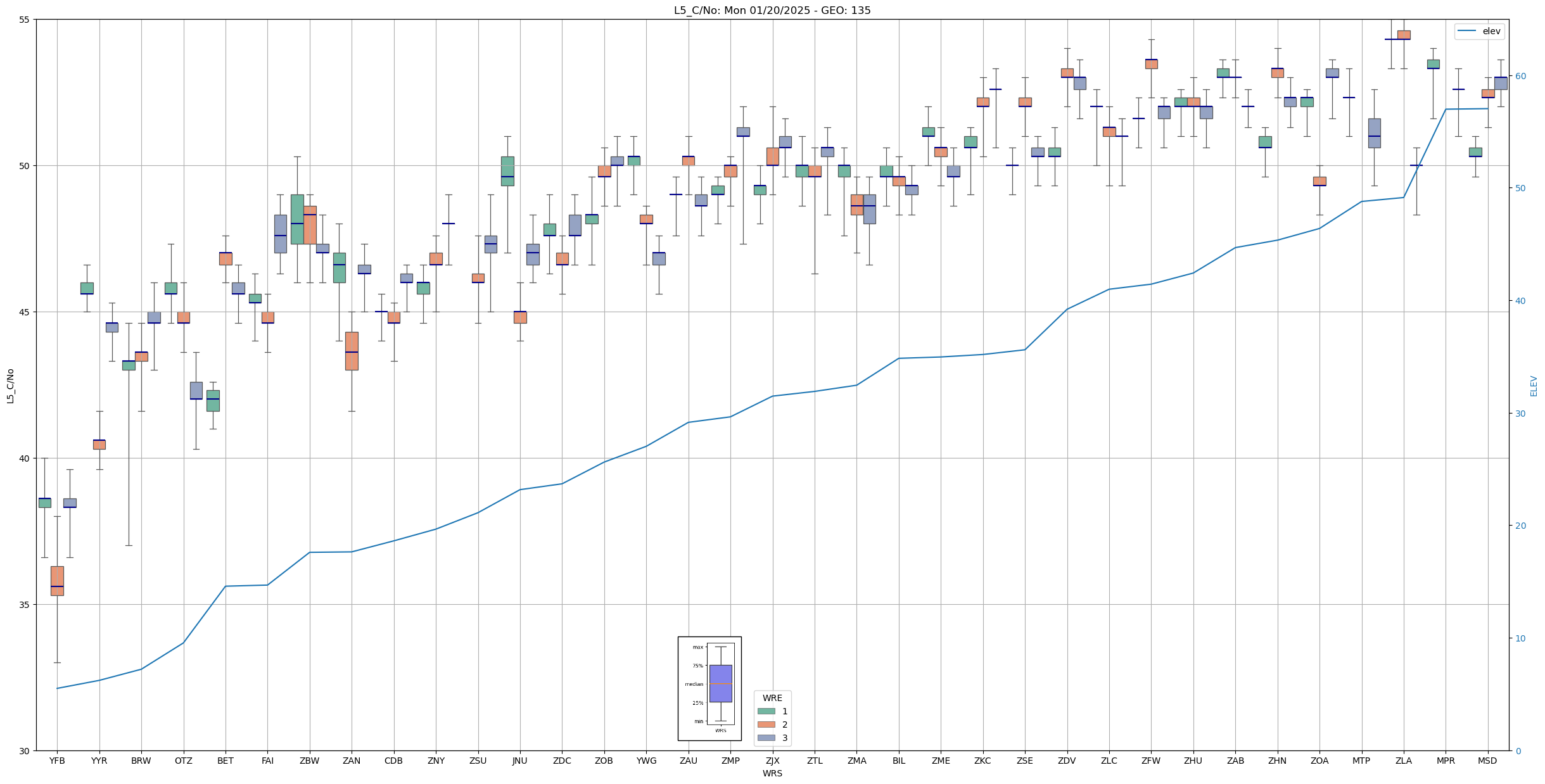Click the WRS x-axis title
The height and width of the screenshot is (784, 1545).
pos(772,773)
